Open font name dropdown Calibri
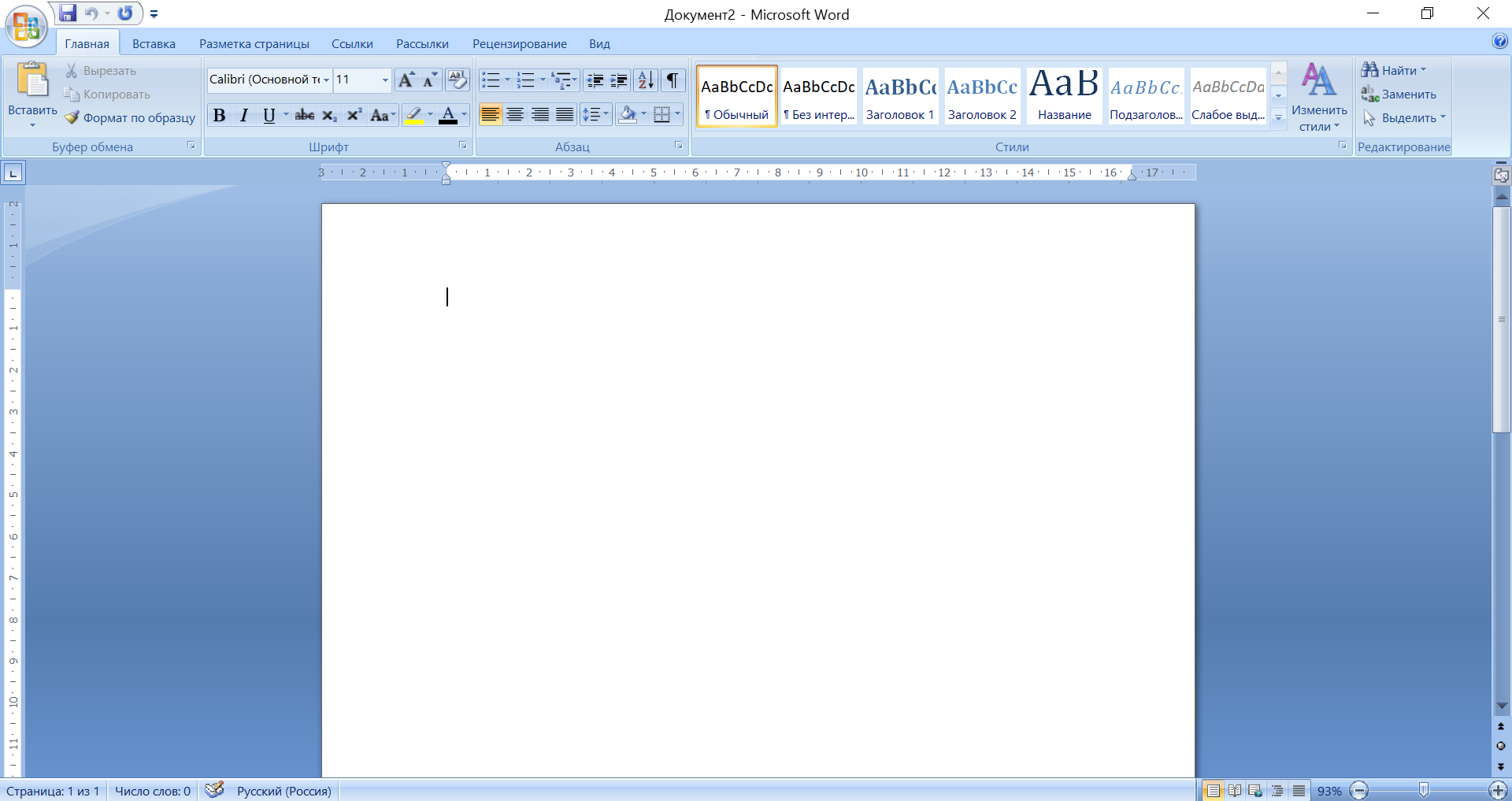This screenshot has width=1512, height=801. pyautogui.click(x=326, y=80)
